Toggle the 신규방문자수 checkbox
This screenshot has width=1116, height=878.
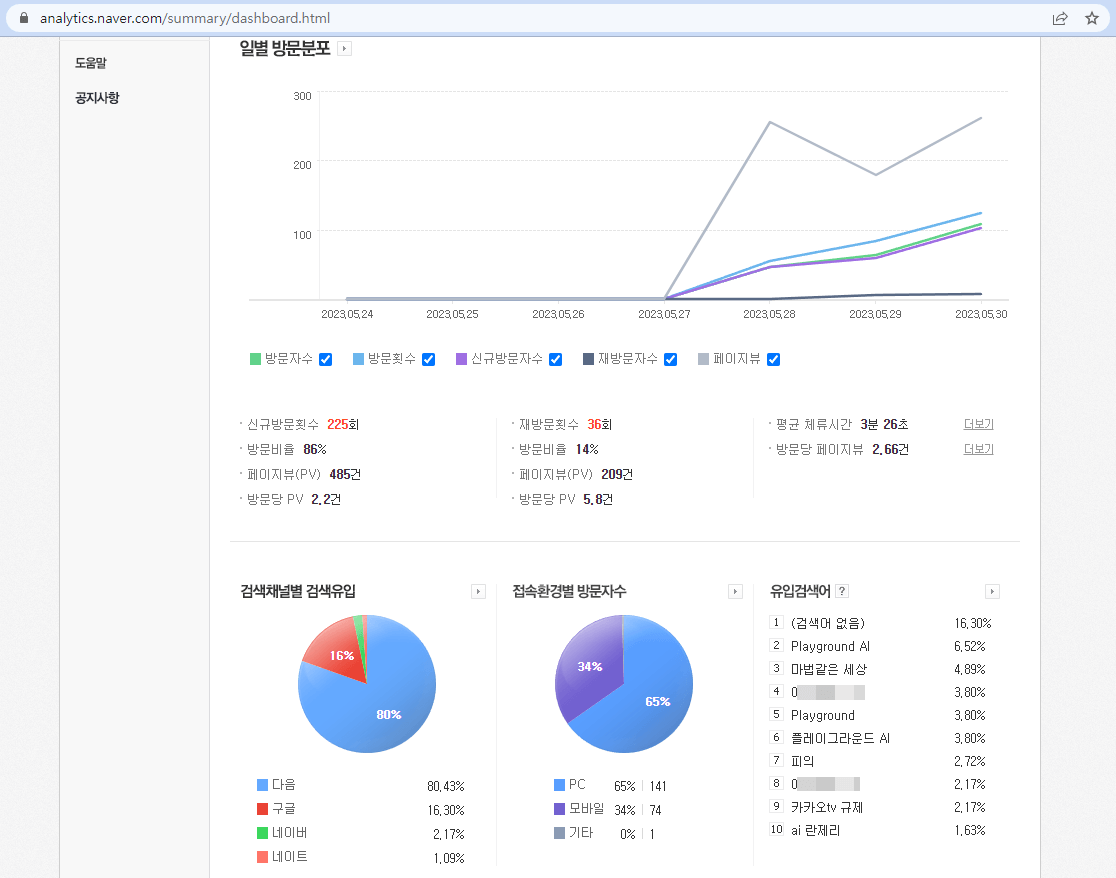click(555, 358)
